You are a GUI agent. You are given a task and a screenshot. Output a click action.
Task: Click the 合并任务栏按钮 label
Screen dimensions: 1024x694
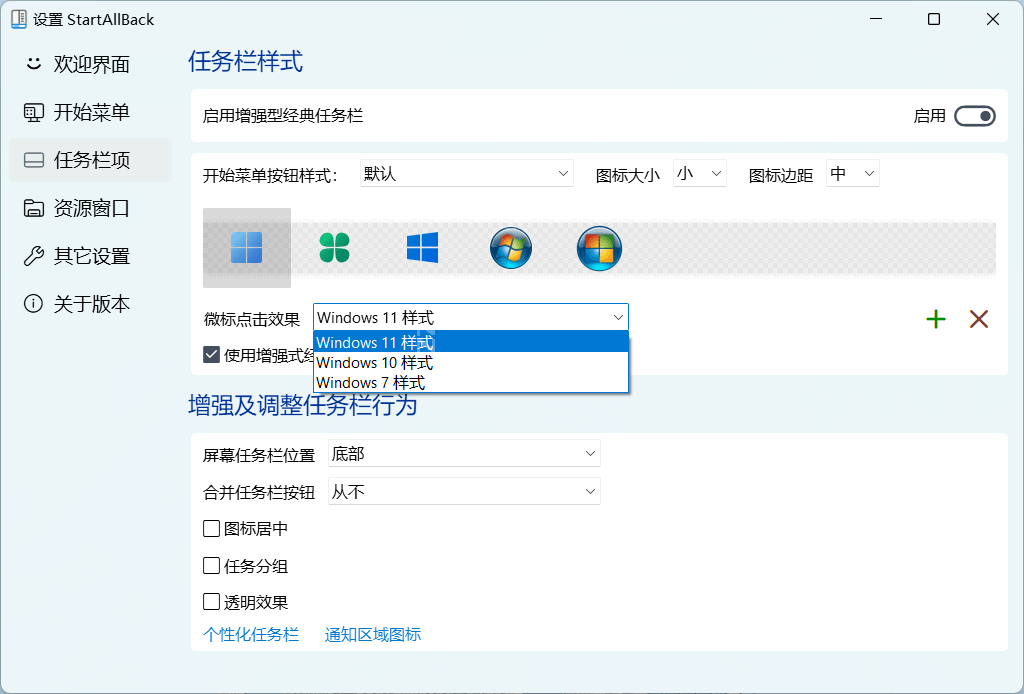tap(259, 492)
